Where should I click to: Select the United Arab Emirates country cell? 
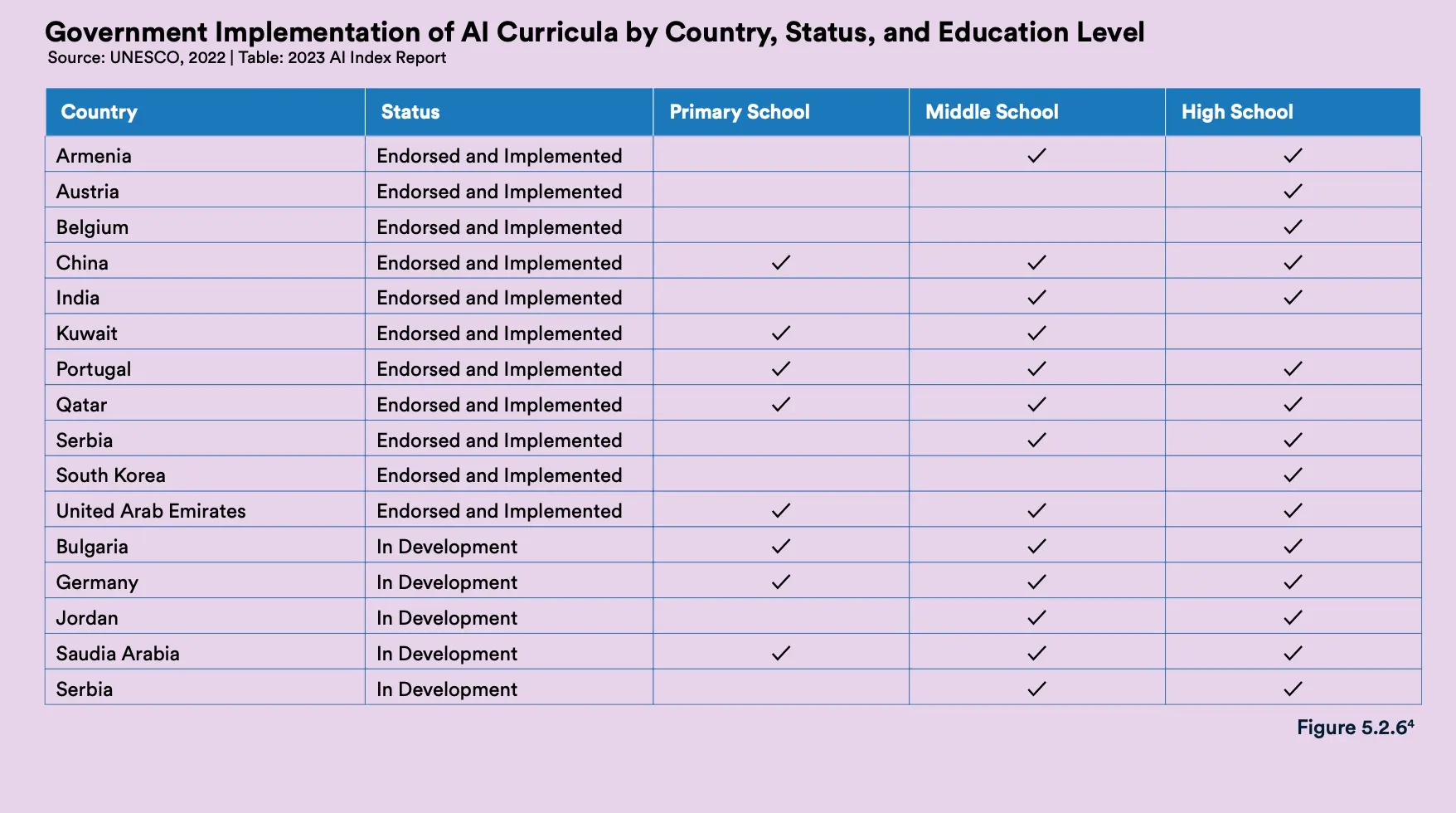tap(206, 510)
